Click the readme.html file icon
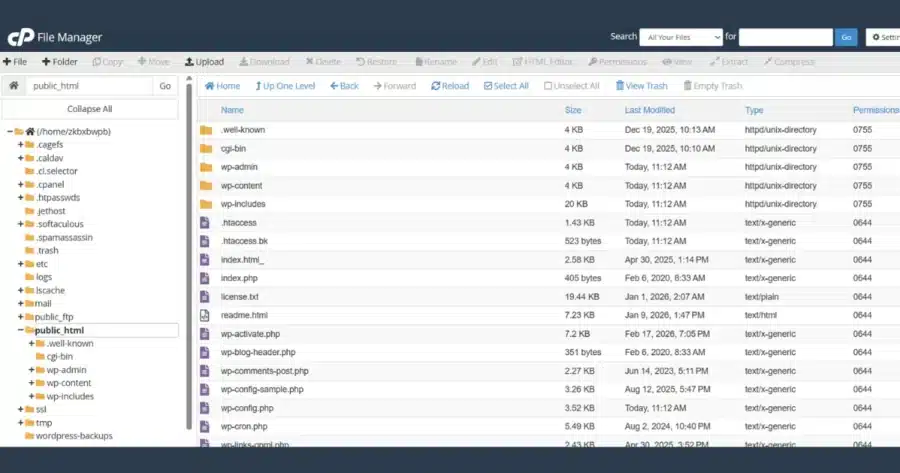The image size is (900, 473). [x=204, y=315]
